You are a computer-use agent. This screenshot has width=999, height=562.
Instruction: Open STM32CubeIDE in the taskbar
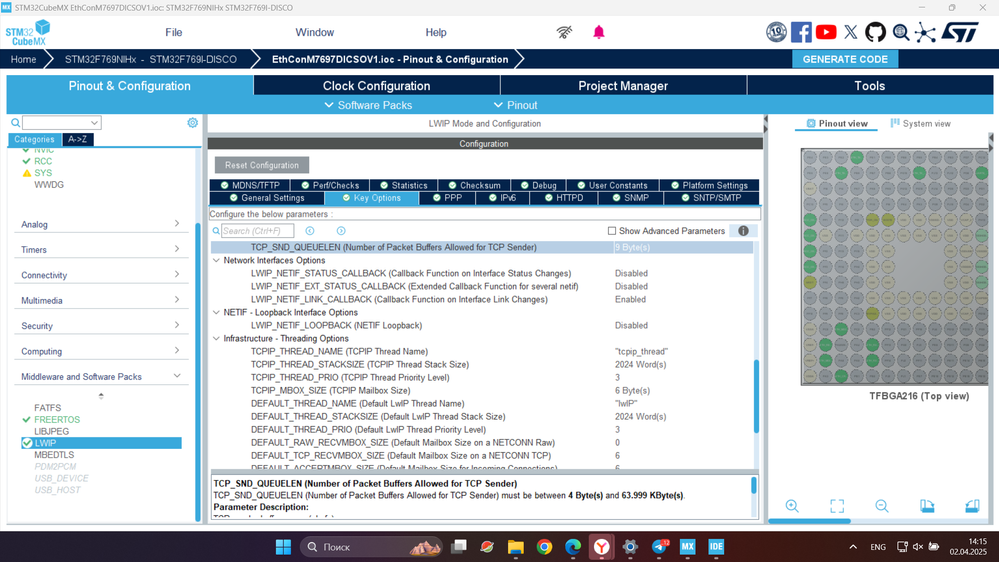point(716,547)
